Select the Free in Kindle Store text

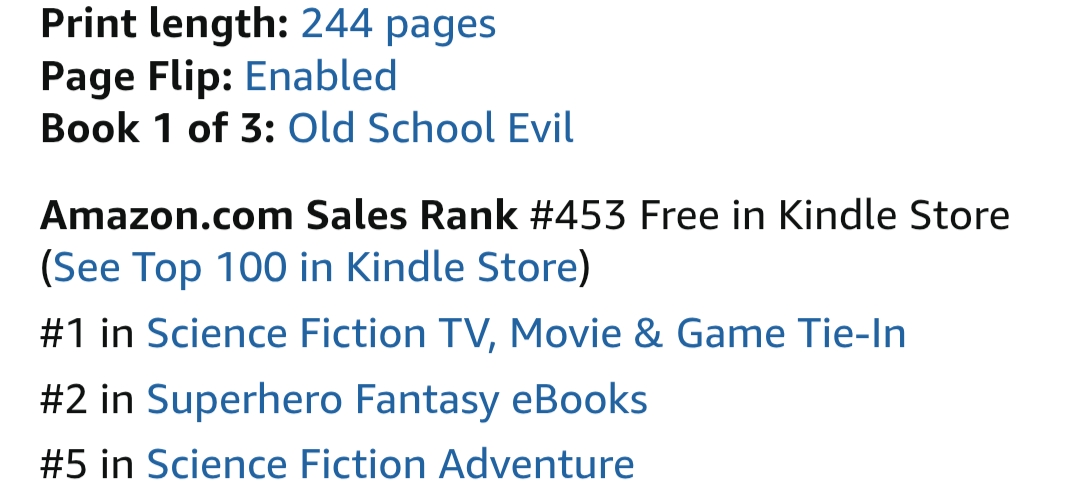(x=824, y=215)
